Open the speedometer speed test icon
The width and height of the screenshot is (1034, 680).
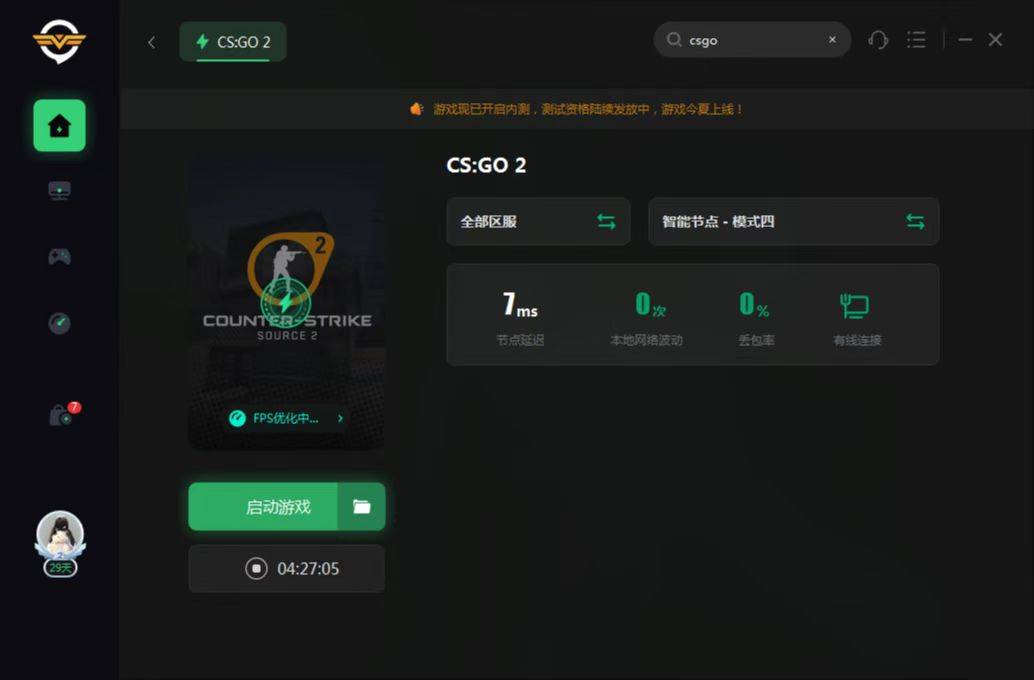(x=59, y=323)
